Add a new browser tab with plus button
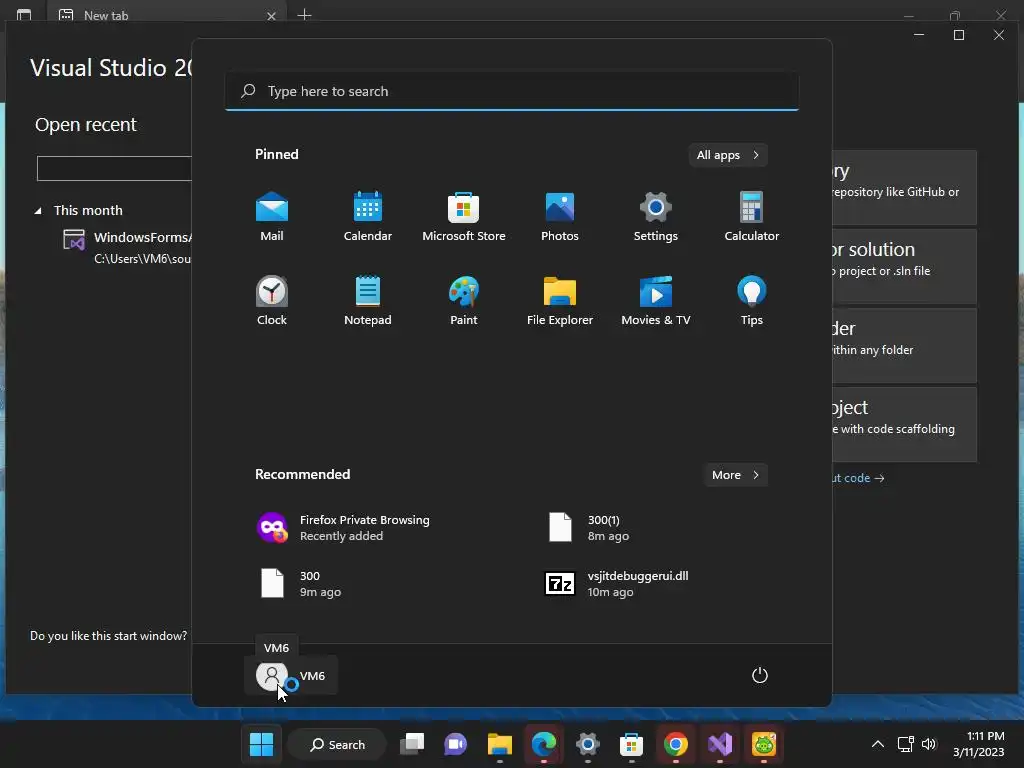This screenshot has height=768, width=1024. [304, 14]
